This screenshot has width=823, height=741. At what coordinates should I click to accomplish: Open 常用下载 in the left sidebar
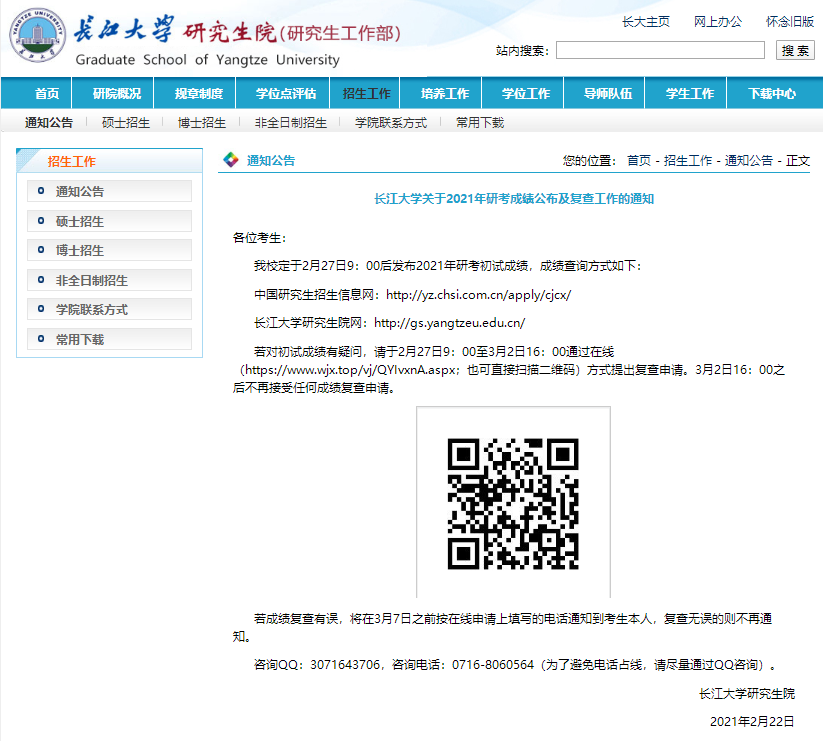[x=80, y=340]
